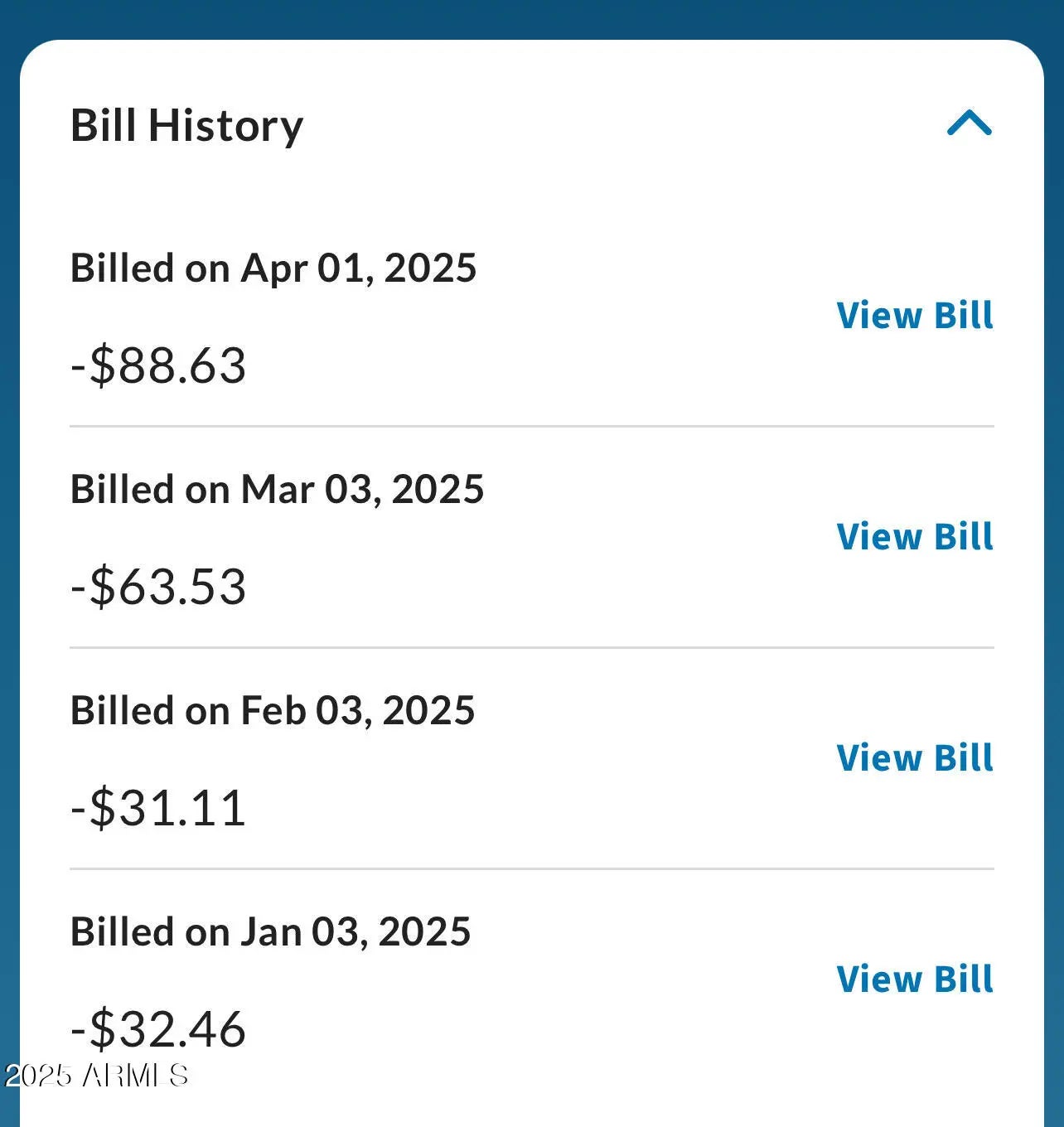This screenshot has width=1064, height=1127.
Task: View the bill from Apr 01, 2025
Action: (914, 316)
